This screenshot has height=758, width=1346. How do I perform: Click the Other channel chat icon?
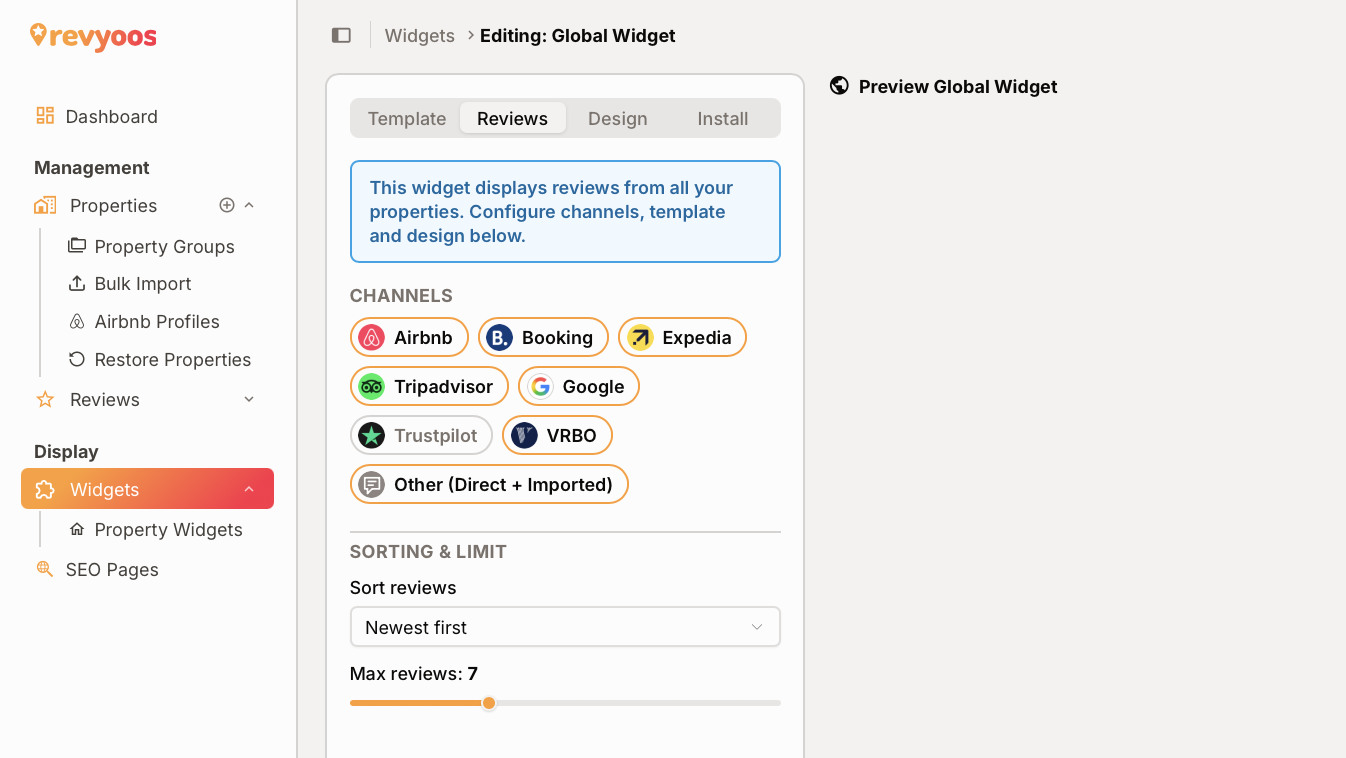(372, 484)
